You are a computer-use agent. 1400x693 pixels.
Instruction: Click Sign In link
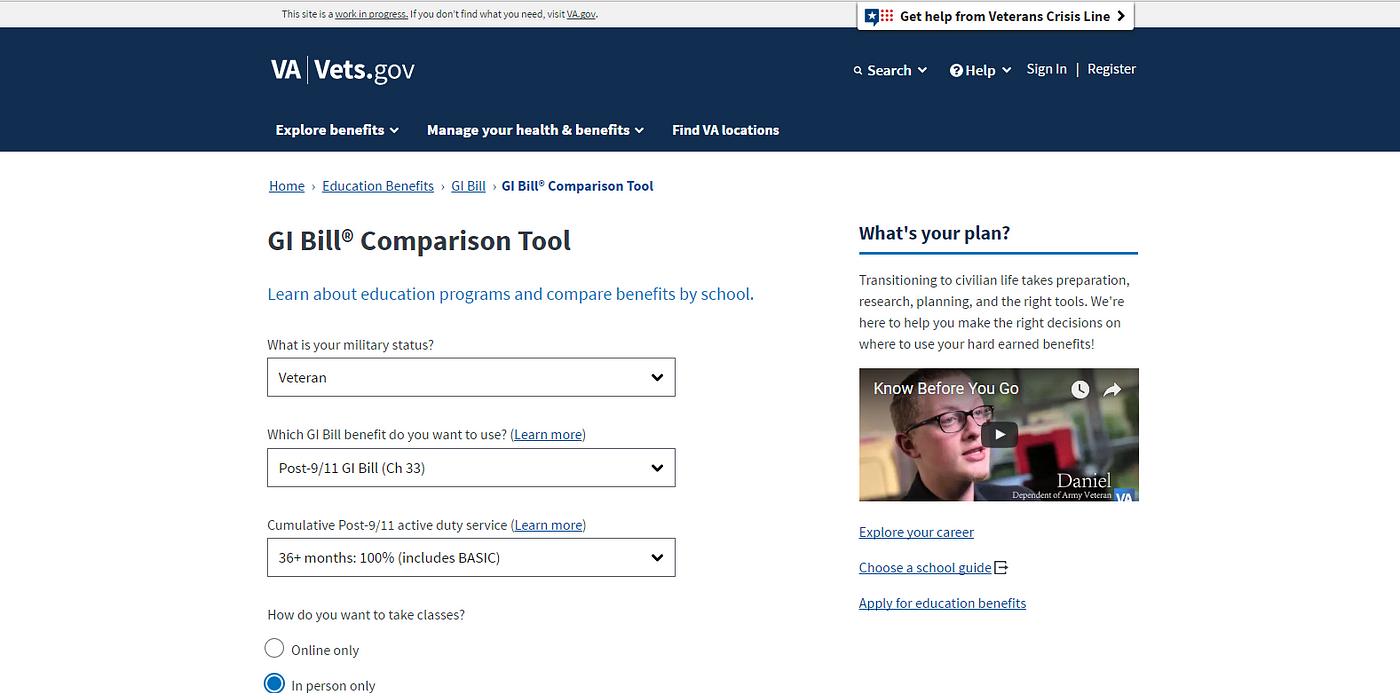tap(1046, 69)
